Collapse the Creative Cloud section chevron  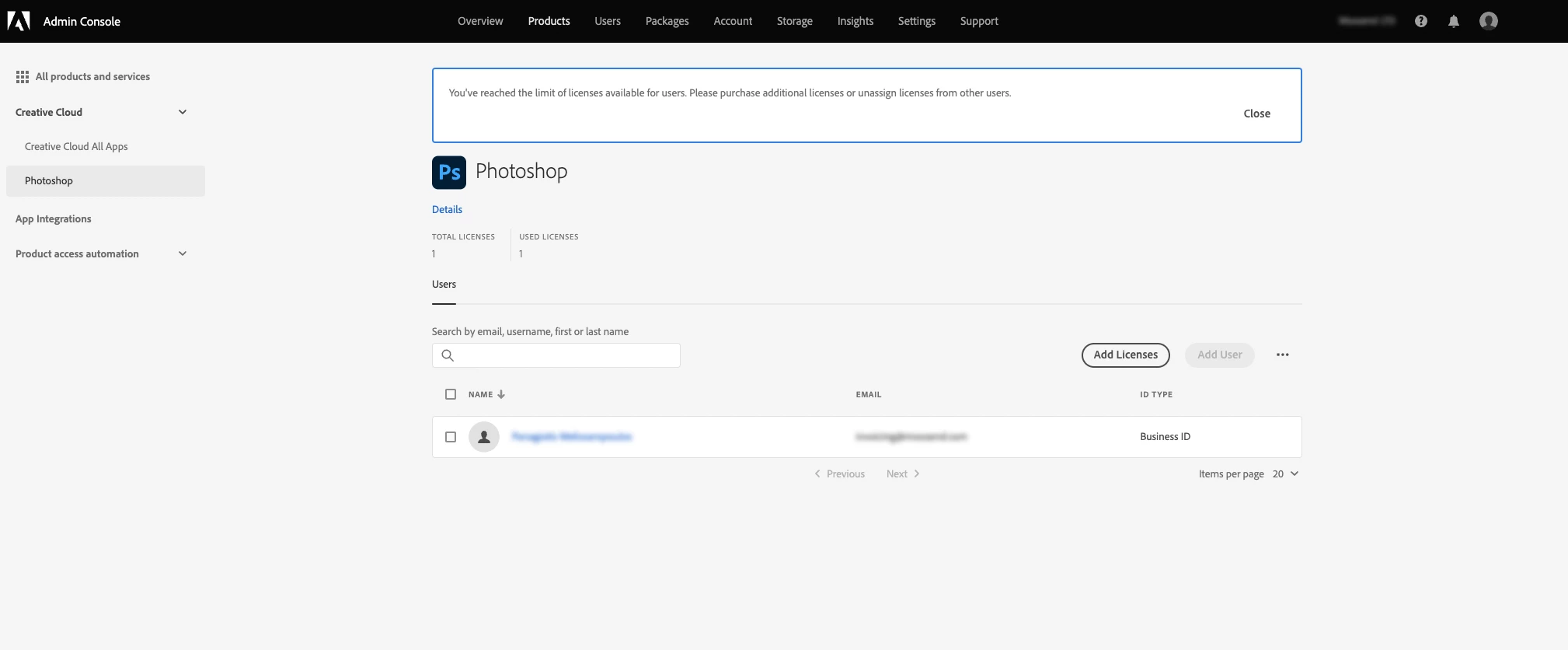183,112
